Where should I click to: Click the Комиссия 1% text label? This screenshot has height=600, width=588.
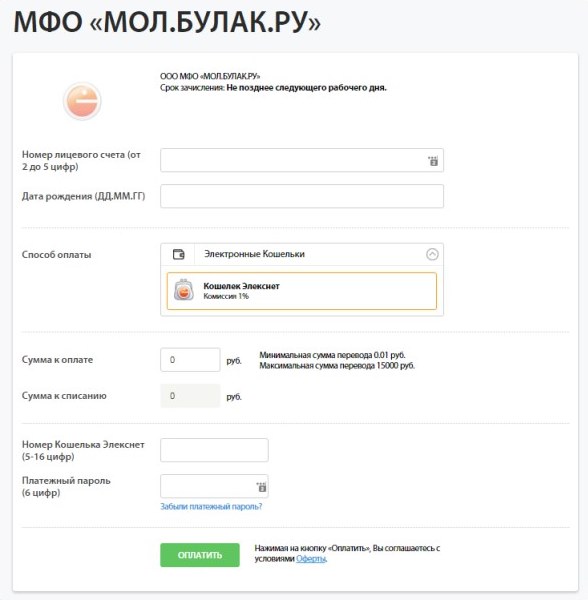pyautogui.click(x=226, y=296)
